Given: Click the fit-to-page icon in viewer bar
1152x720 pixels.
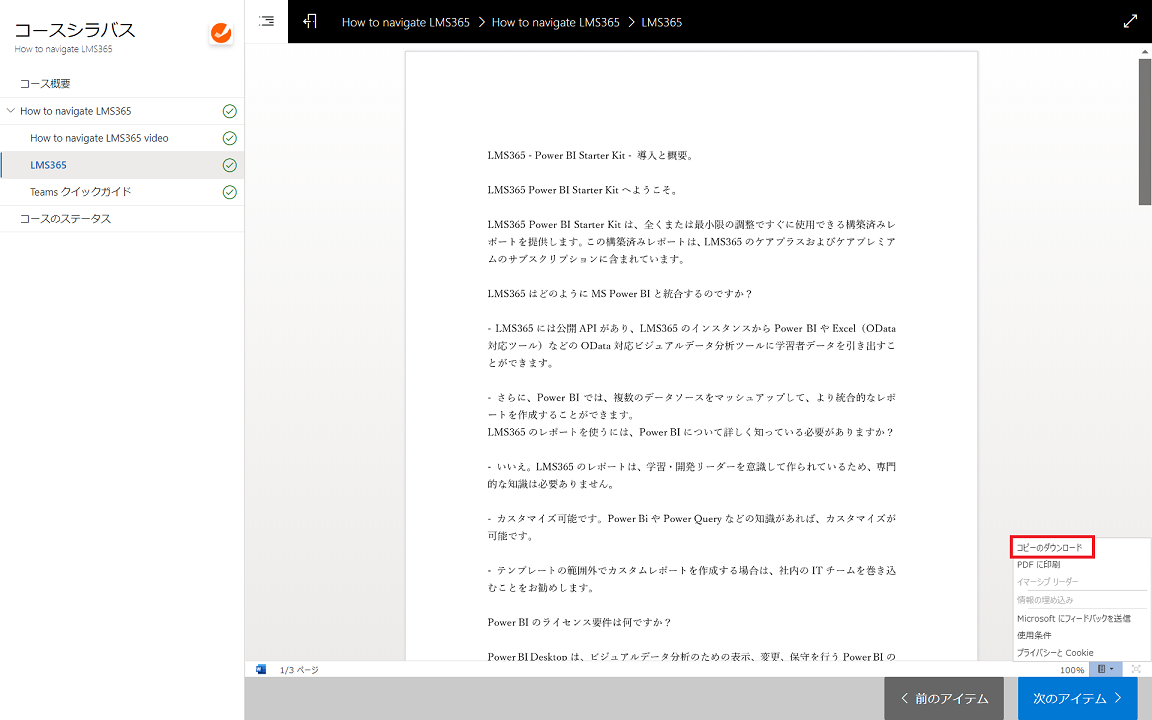Looking at the screenshot, I should (x=1135, y=669).
